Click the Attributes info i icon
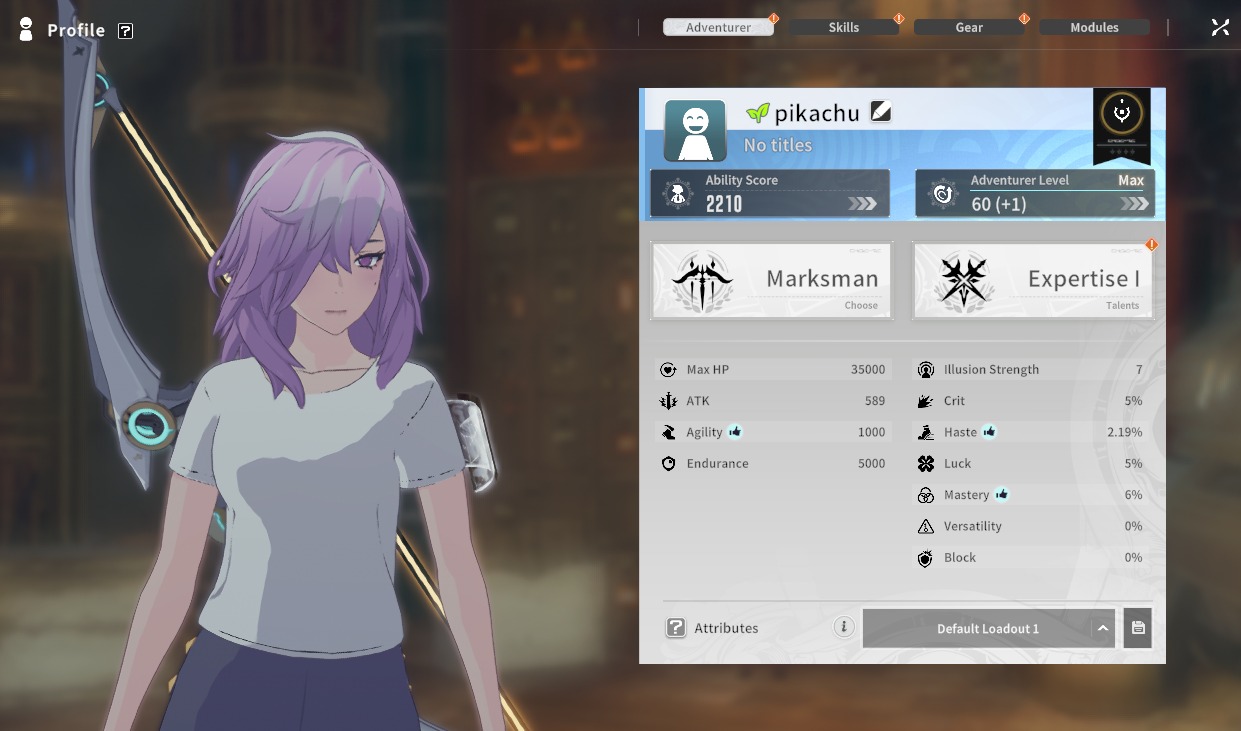The width and height of the screenshot is (1241, 731). tap(844, 628)
